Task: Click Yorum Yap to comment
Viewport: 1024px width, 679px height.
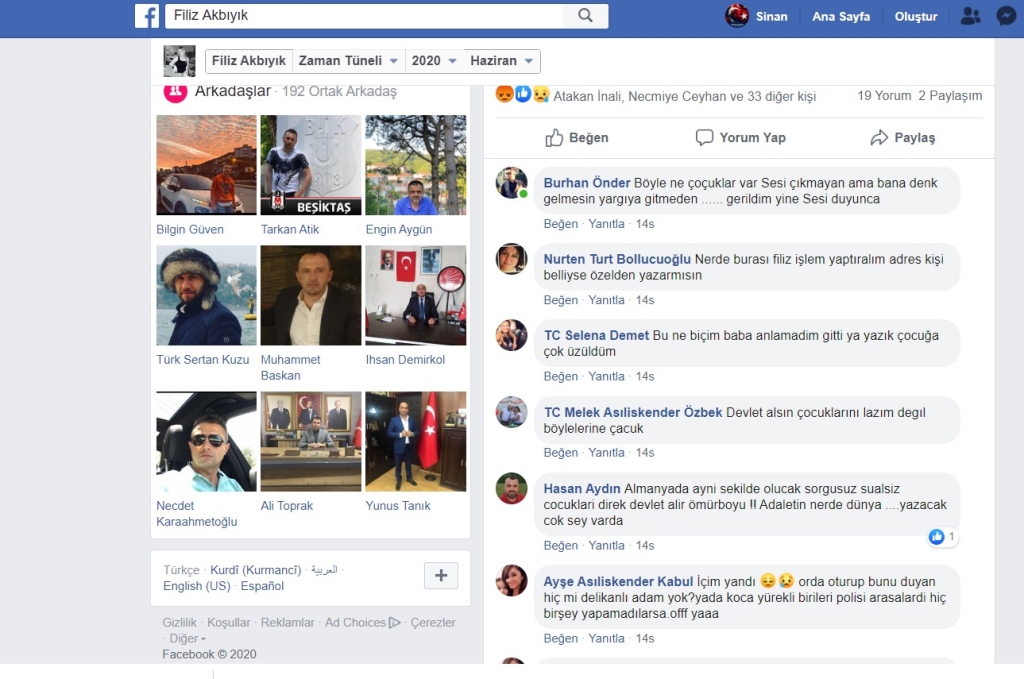Action: click(740, 138)
